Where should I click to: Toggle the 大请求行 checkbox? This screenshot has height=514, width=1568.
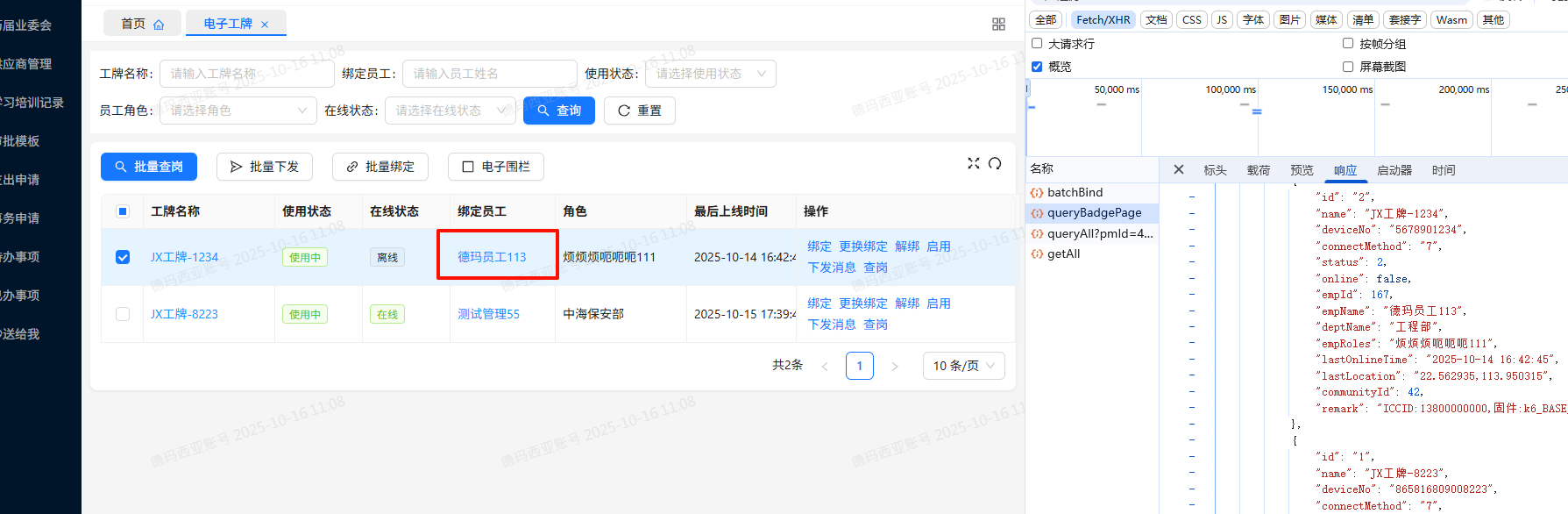click(1037, 43)
